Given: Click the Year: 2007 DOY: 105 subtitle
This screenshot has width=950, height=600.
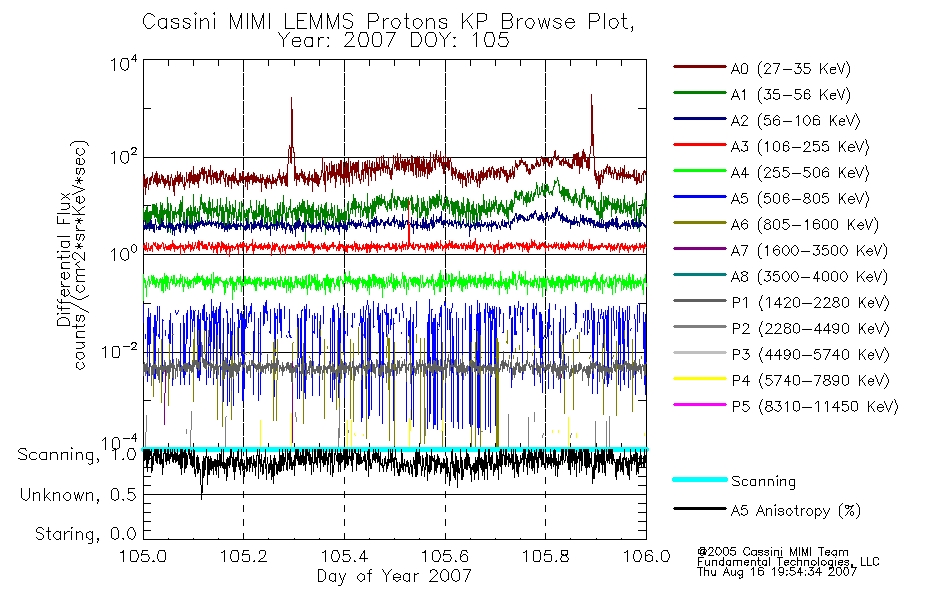Looking at the screenshot, I should pyautogui.click(x=394, y=40).
